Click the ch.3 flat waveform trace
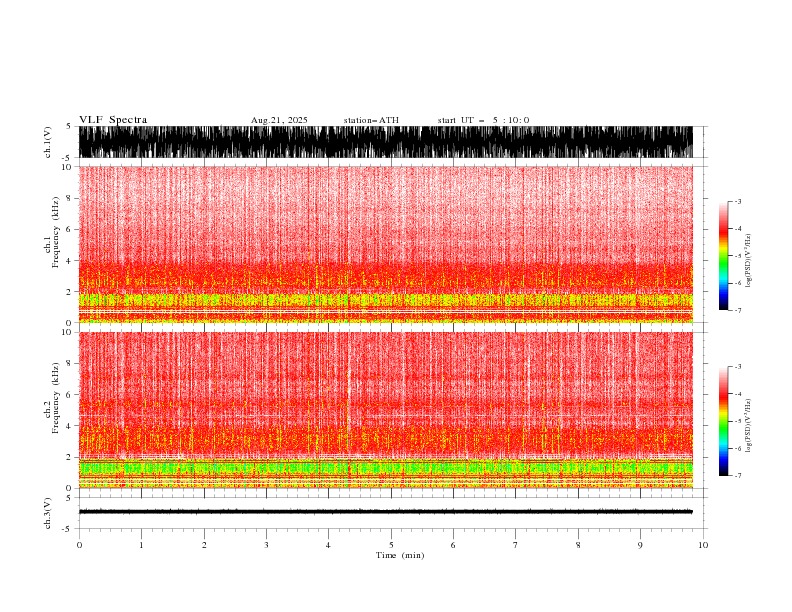This screenshot has width=792, height=612. pos(386,512)
